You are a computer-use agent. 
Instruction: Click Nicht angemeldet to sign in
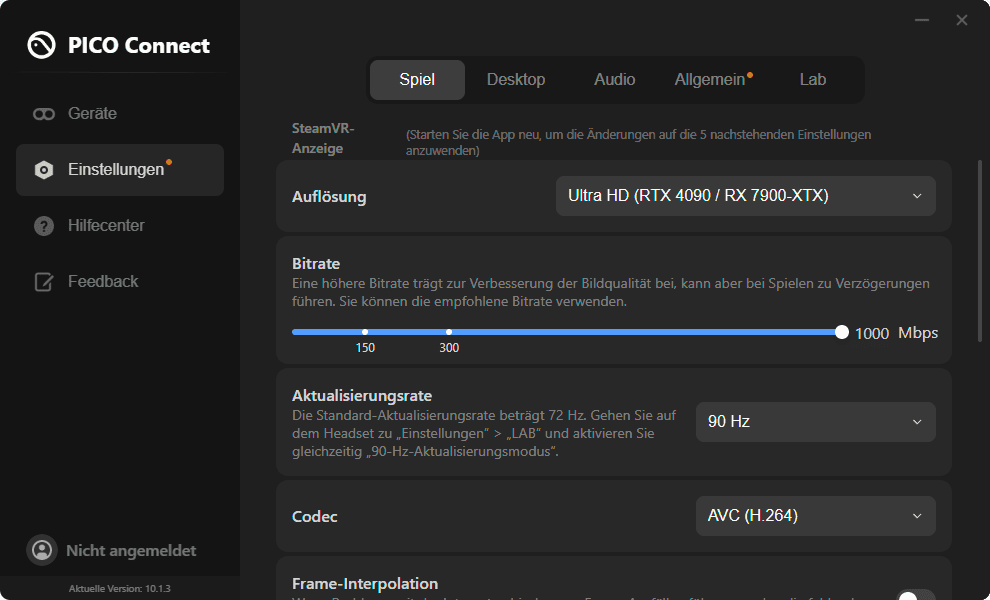pos(131,551)
